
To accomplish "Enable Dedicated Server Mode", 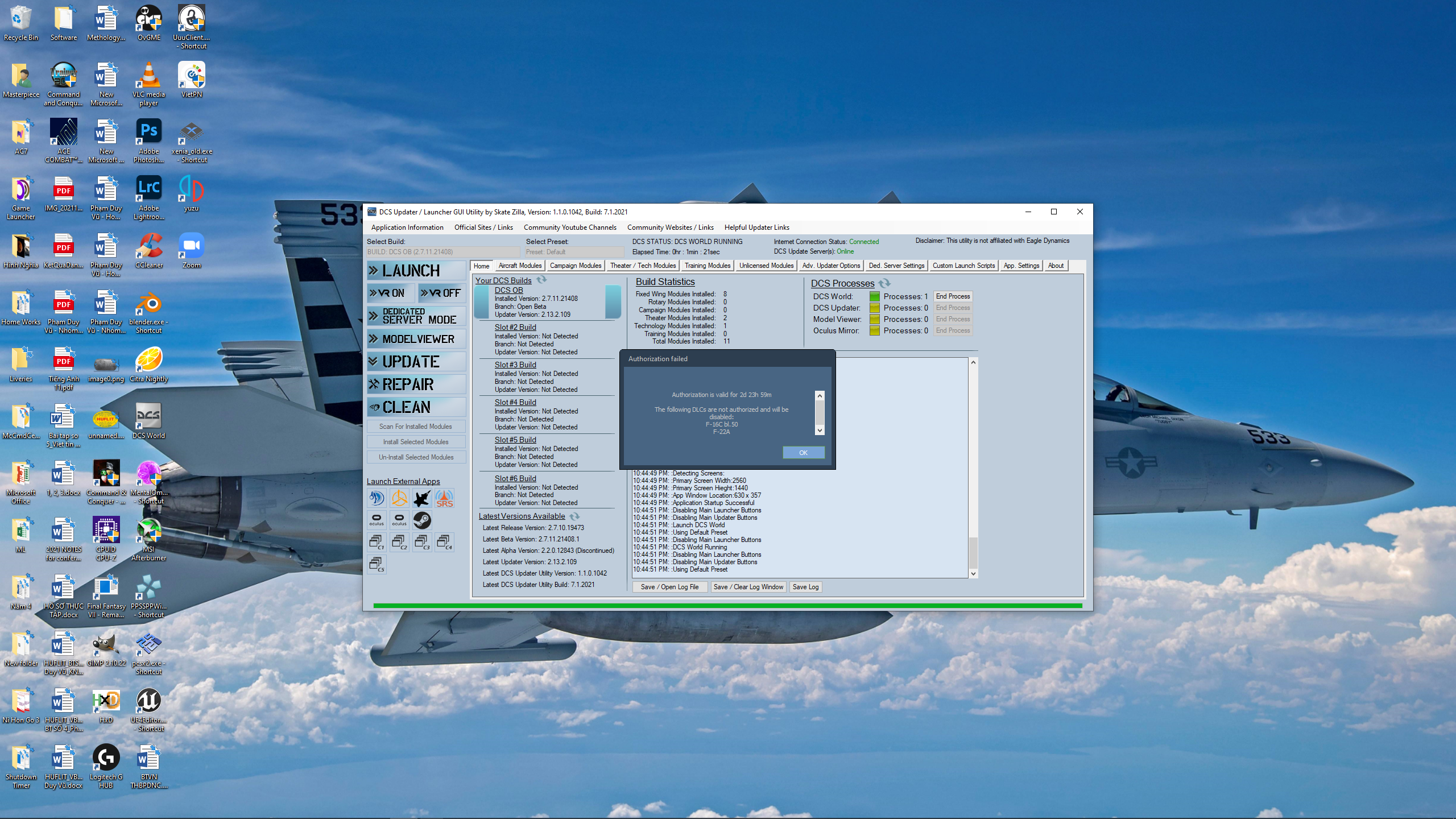I will [416, 316].
